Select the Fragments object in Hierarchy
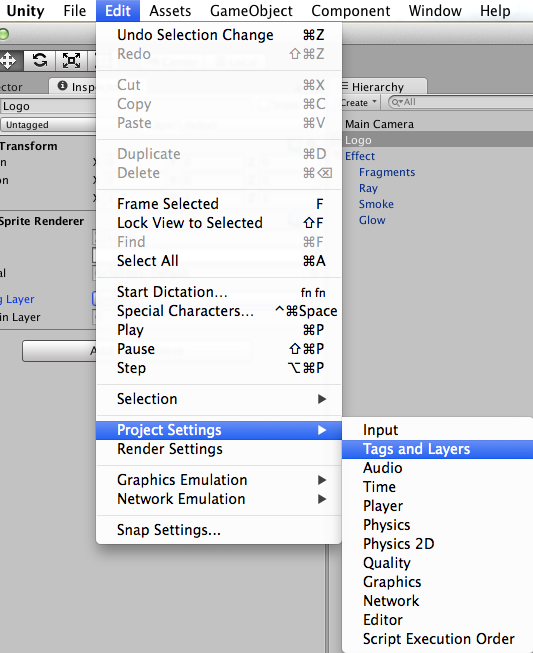This screenshot has width=533, height=653. coord(387,172)
